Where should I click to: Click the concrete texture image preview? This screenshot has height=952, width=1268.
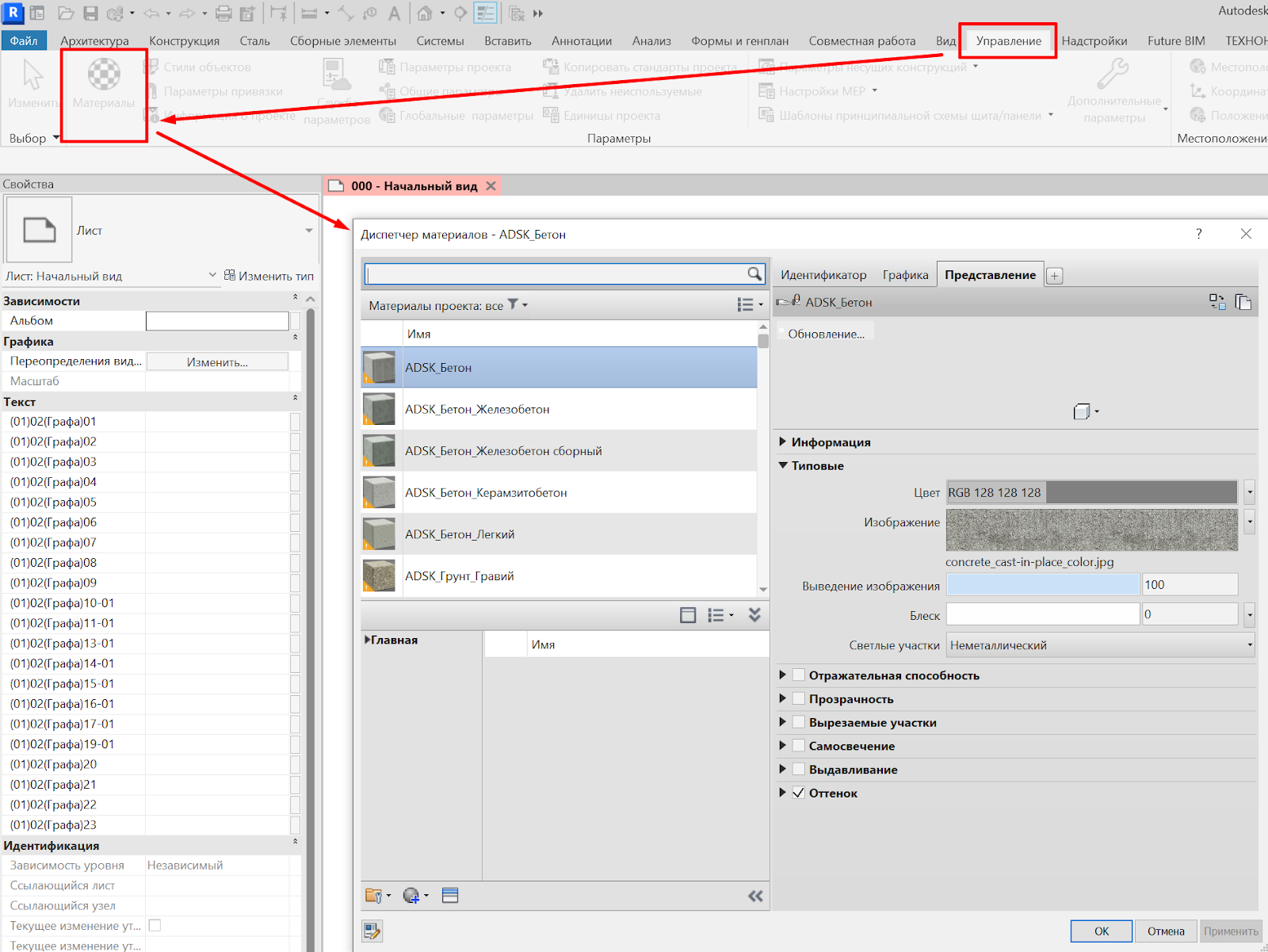[1092, 530]
